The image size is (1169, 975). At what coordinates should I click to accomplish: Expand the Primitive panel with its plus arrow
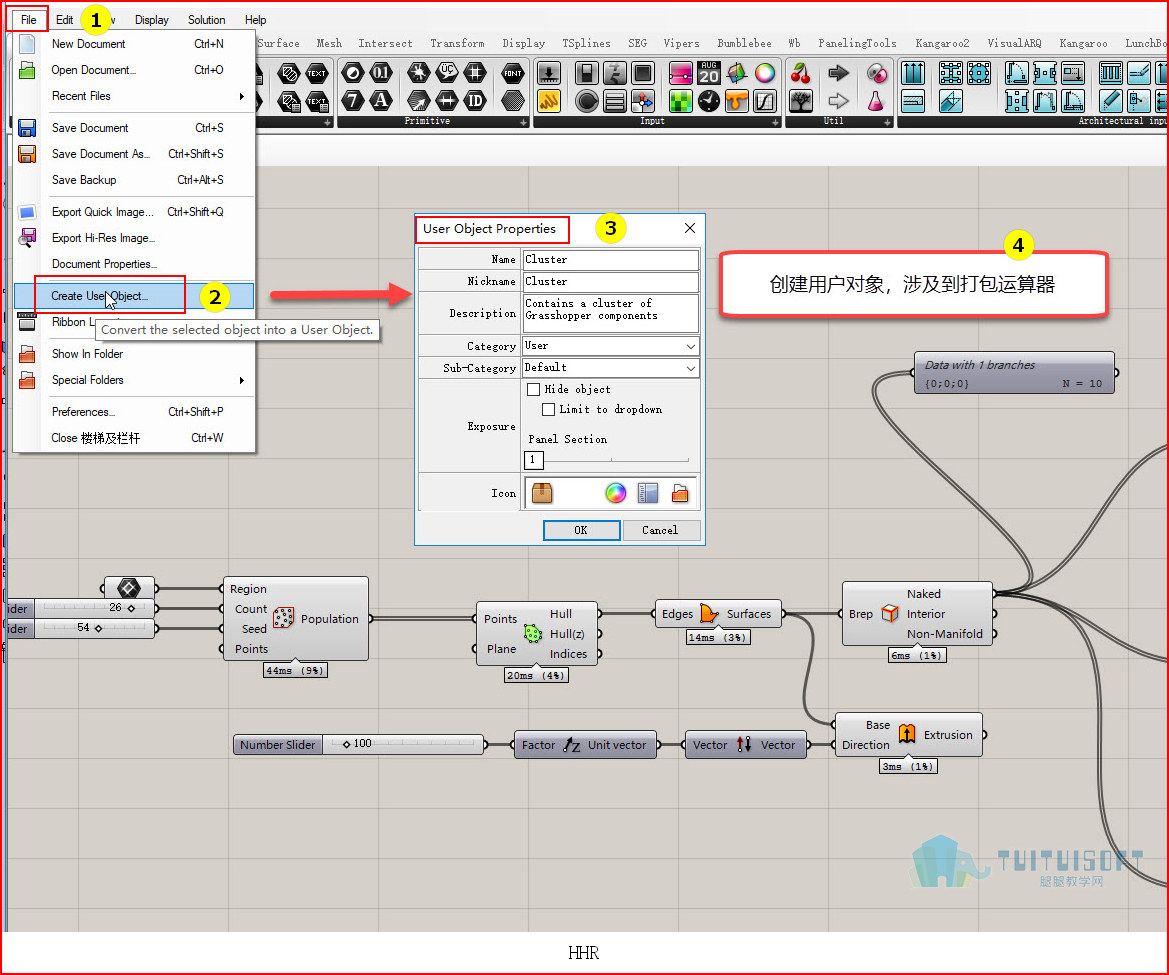pyautogui.click(x=523, y=122)
